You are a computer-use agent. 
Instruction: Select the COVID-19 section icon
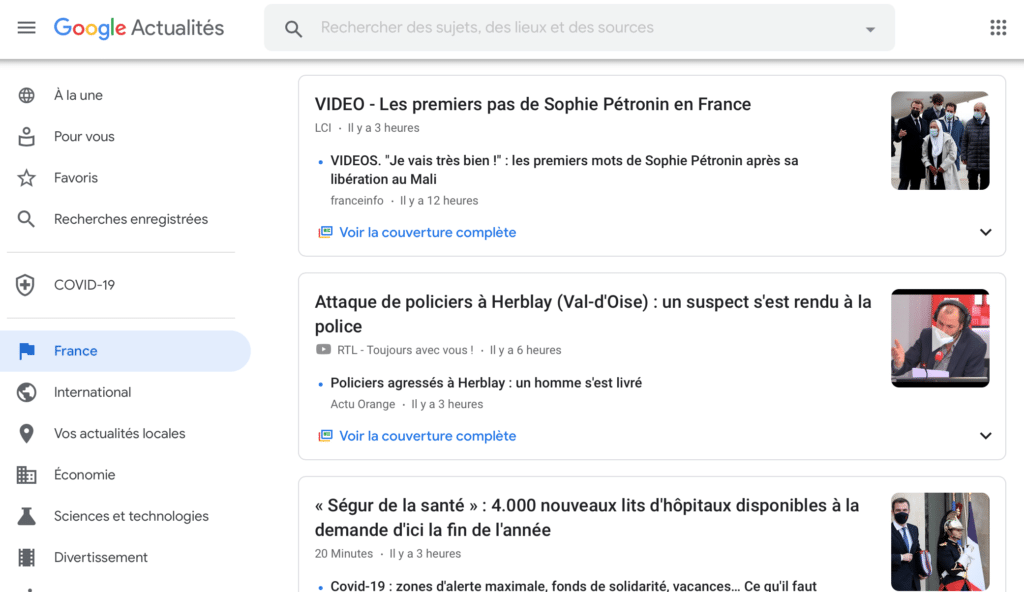pyautogui.click(x=26, y=284)
